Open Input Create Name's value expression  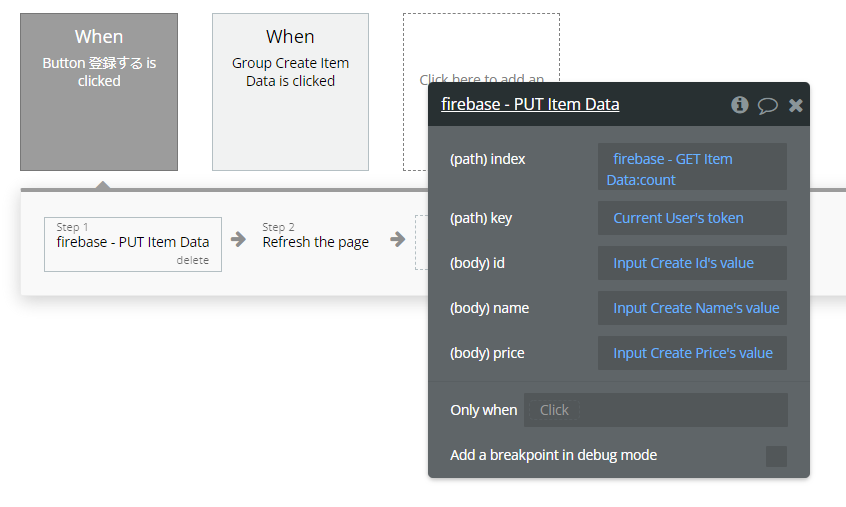tap(692, 308)
